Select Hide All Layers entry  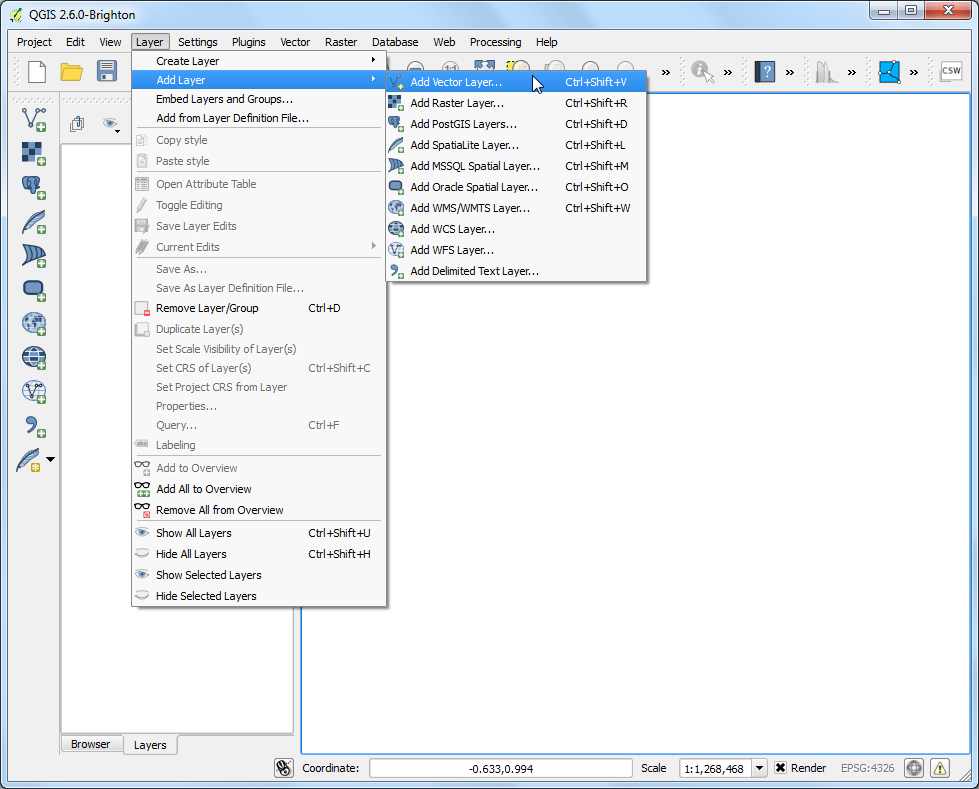(258, 554)
